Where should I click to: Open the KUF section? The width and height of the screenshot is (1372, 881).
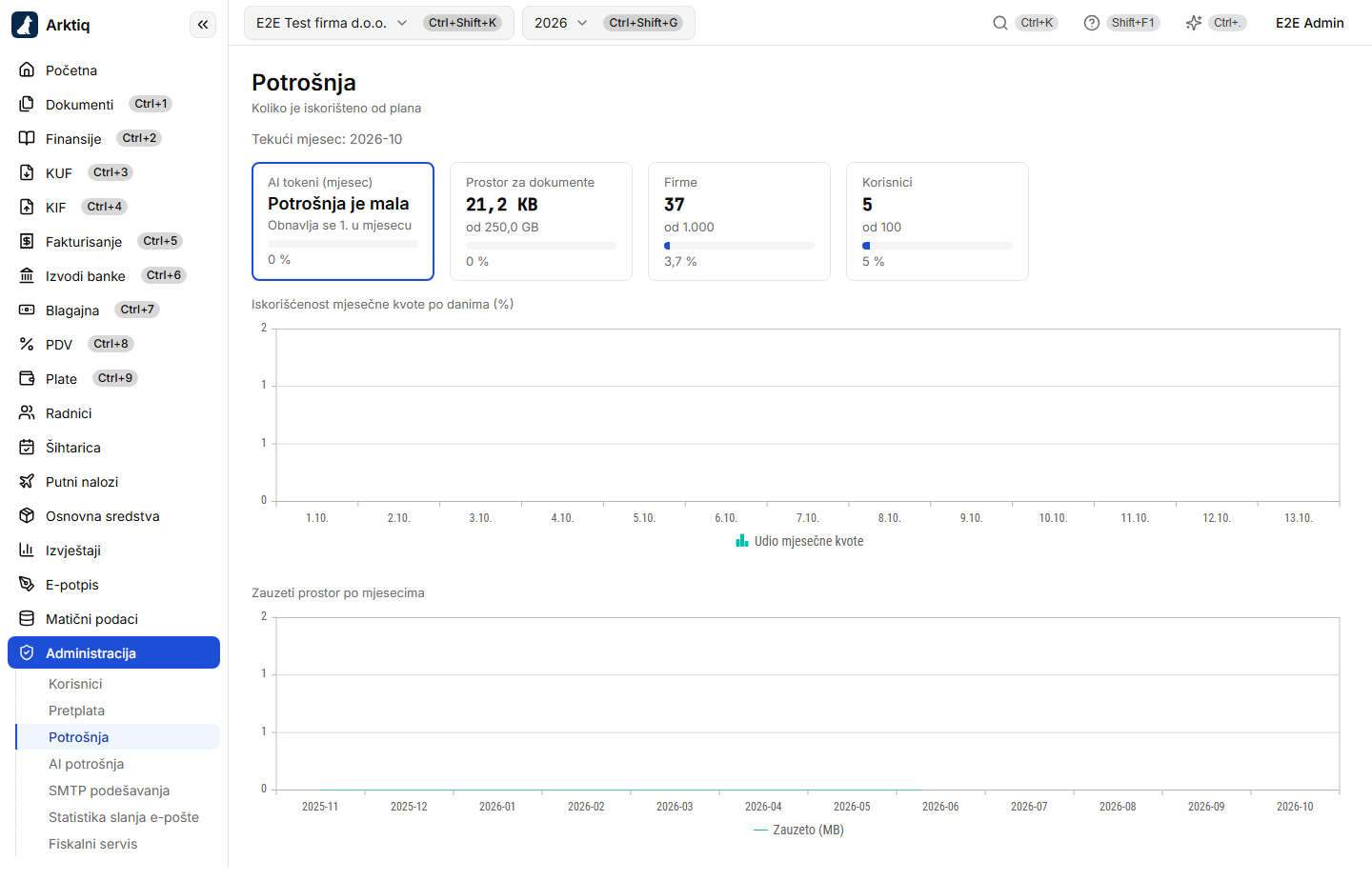point(114,172)
